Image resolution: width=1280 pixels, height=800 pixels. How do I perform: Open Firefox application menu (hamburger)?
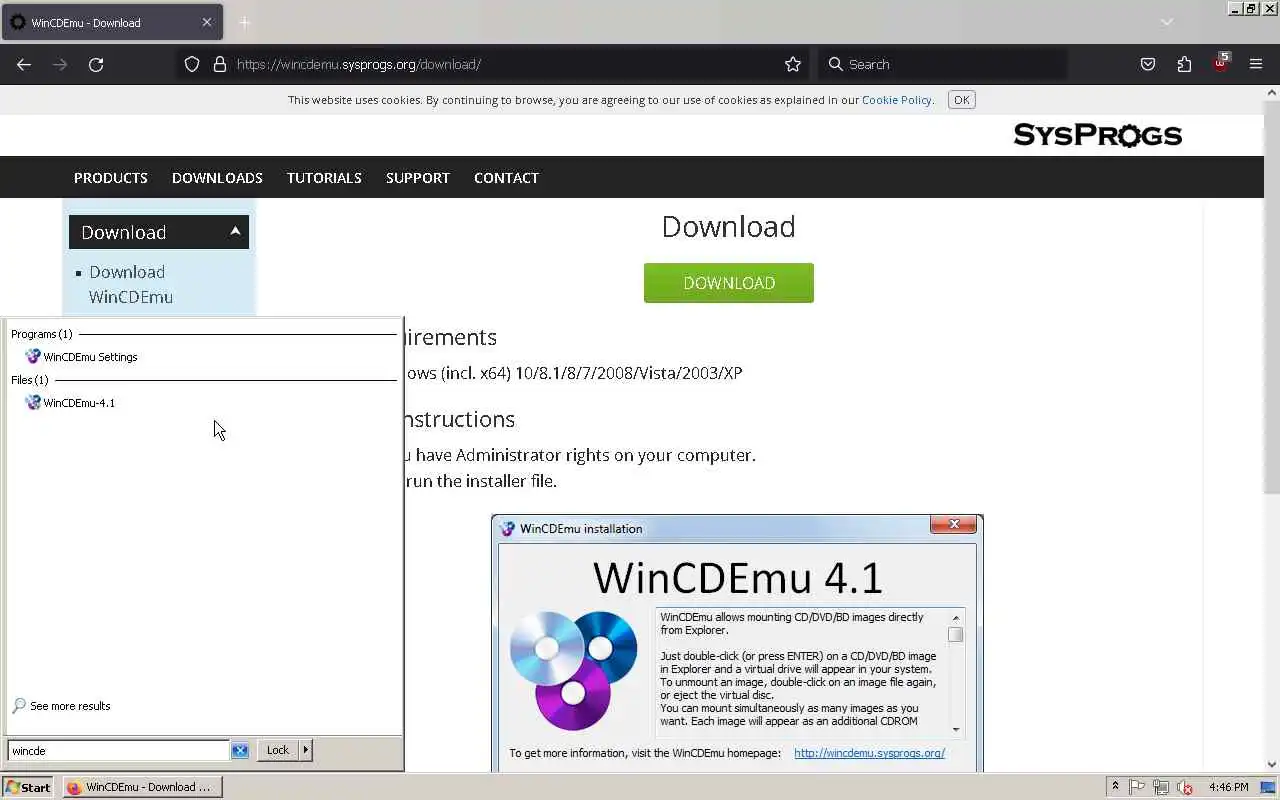point(1256,64)
